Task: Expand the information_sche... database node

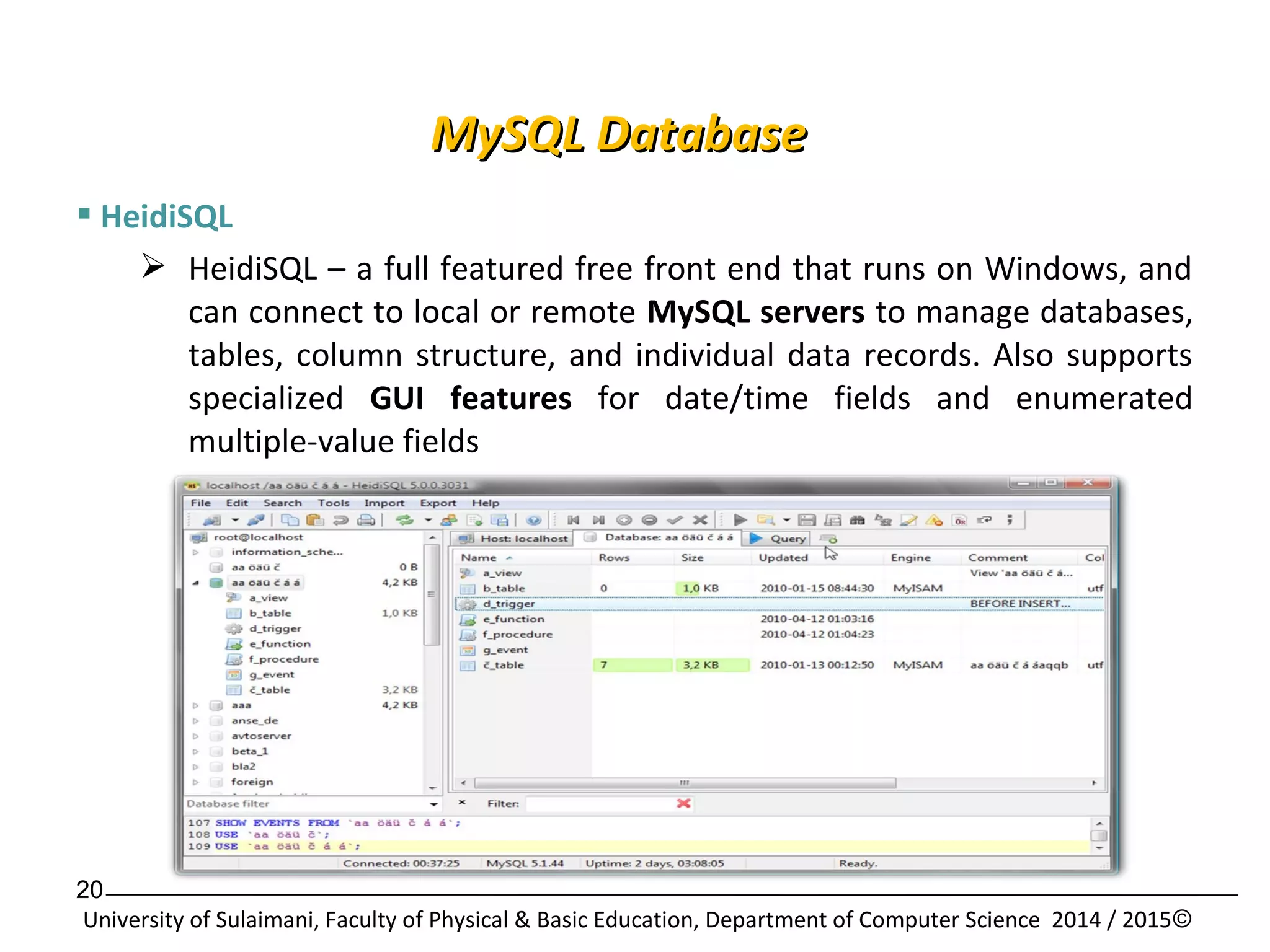Action: pyautogui.click(x=195, y=552)
